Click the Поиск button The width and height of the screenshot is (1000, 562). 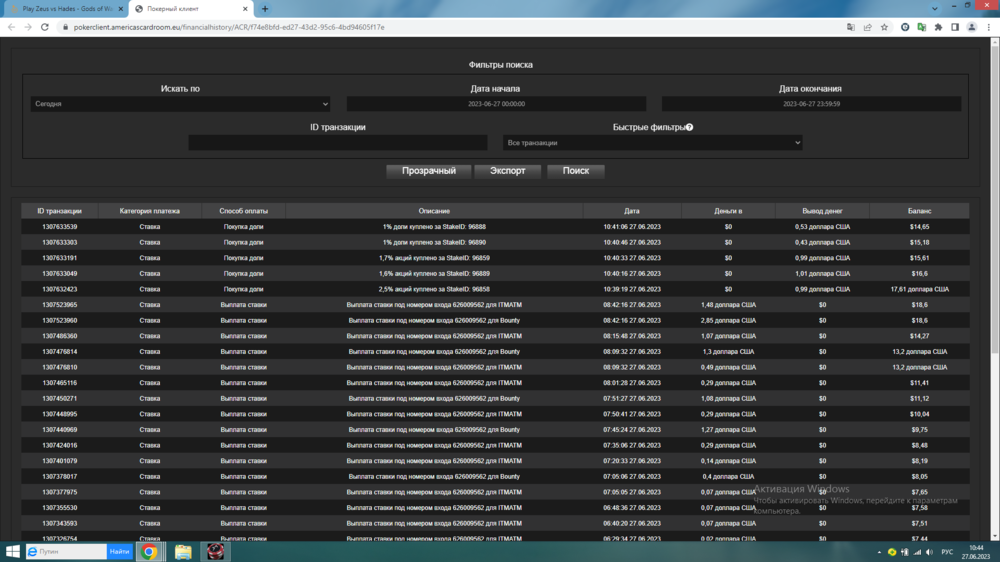click(576, 171)
